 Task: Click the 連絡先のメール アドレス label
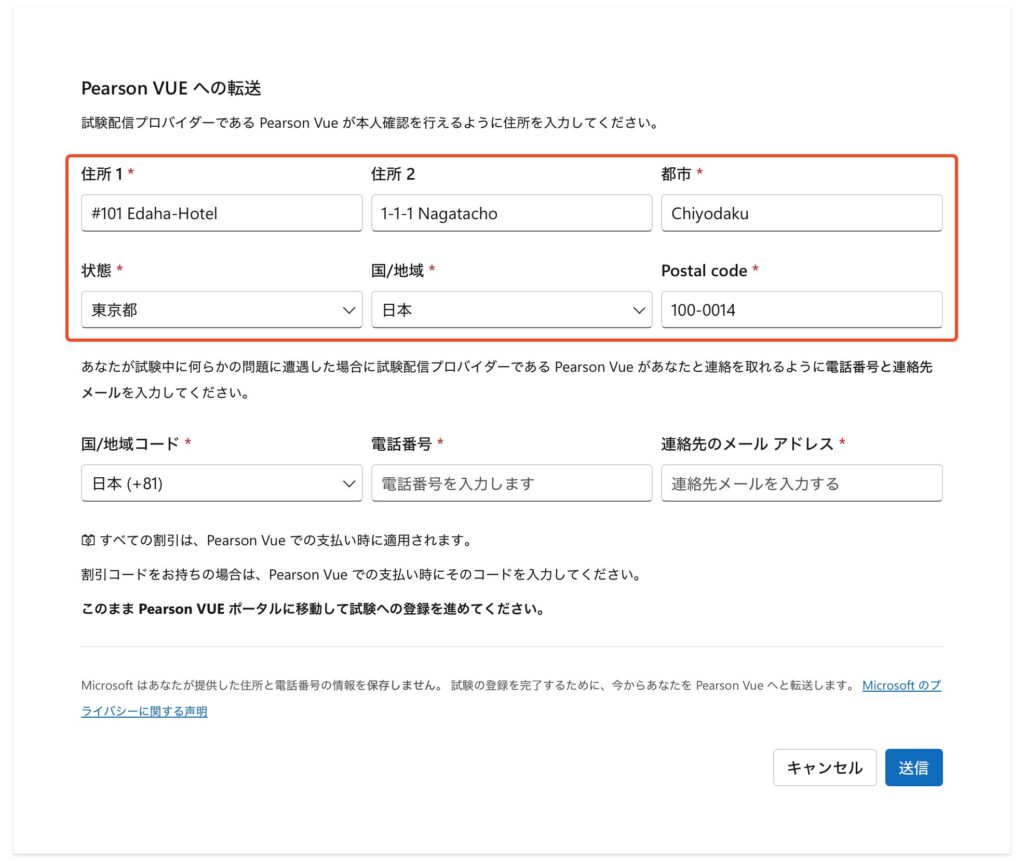(747, 444)
